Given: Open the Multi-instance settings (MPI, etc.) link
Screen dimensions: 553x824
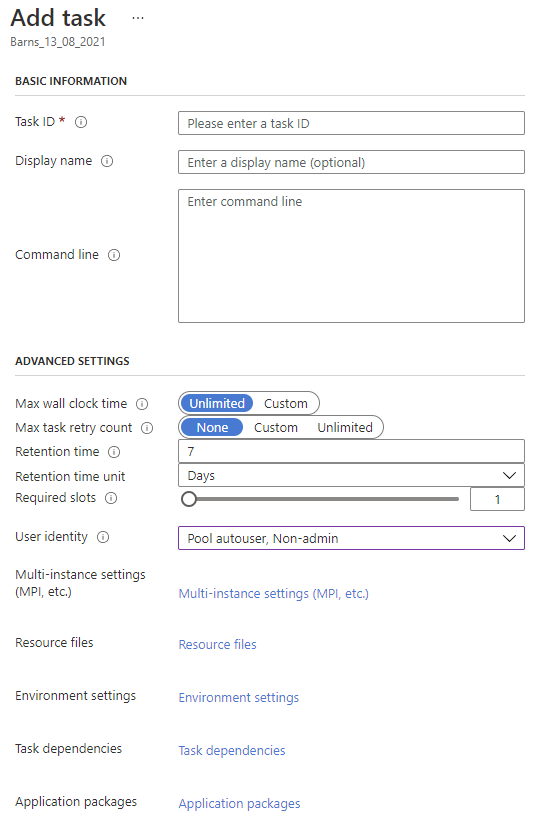Looking at the screenshot, I should tap(273, 594).
